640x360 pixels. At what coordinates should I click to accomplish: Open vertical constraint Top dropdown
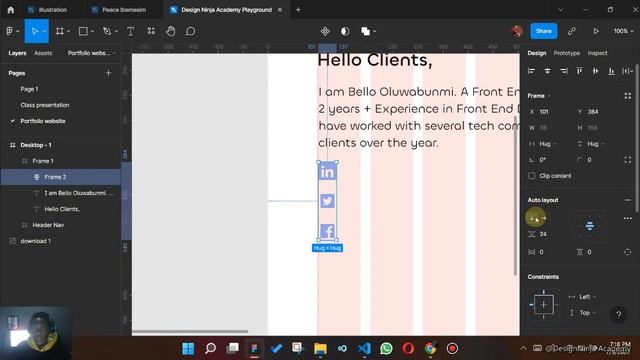(x=588, y=313)
